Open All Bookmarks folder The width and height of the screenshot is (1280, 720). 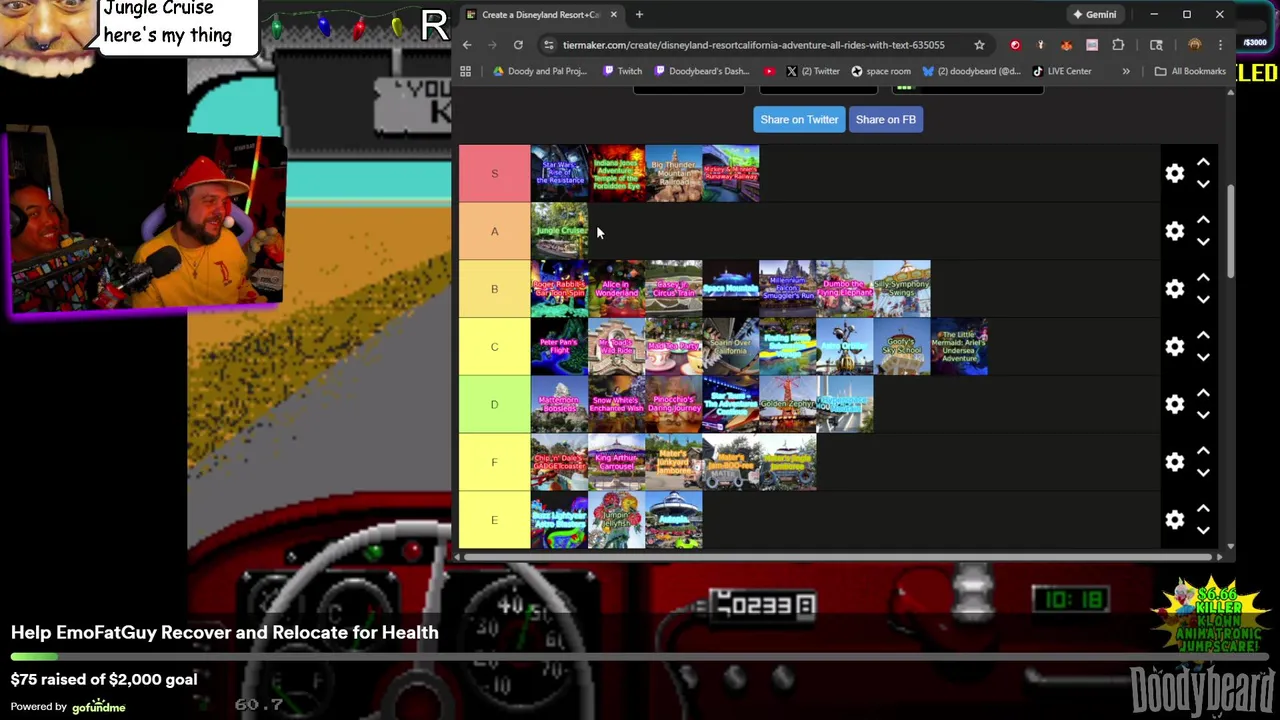tap(1190, 71)
